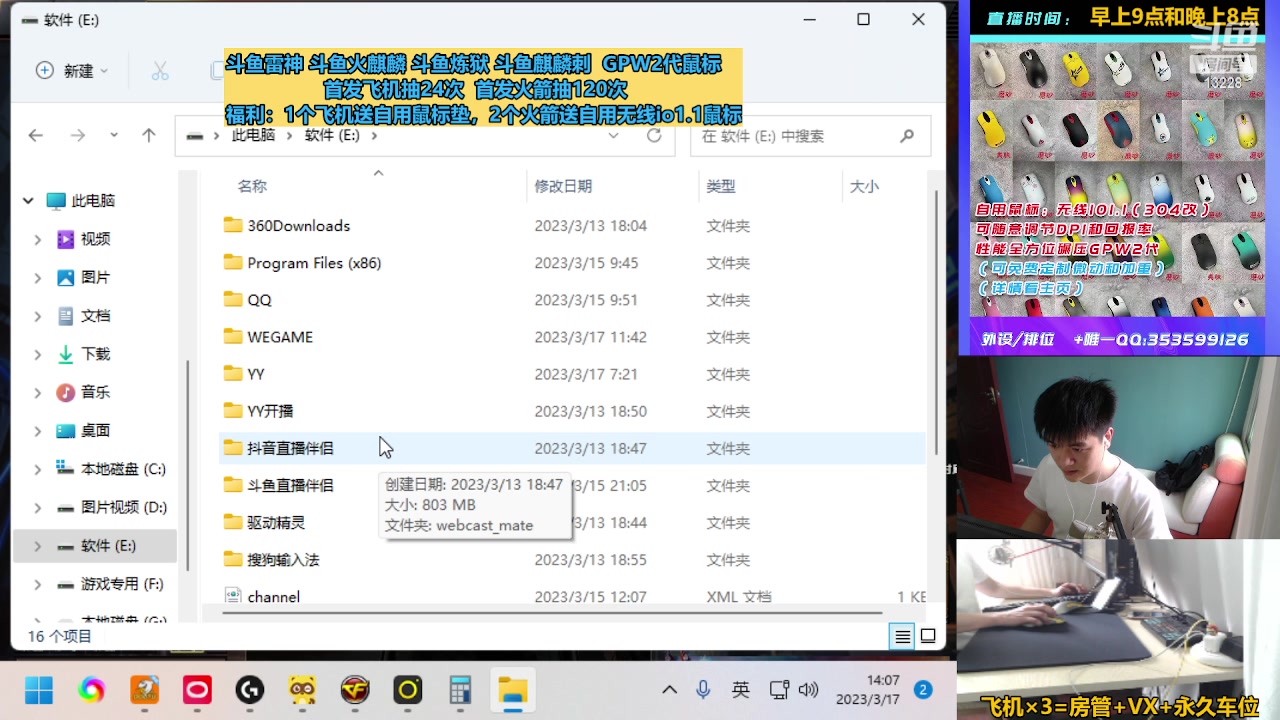The width and height of the screenshot is (1280, 720).
Task: Open clock showing 14:07 2023/3/17
Action: [868, 690]
